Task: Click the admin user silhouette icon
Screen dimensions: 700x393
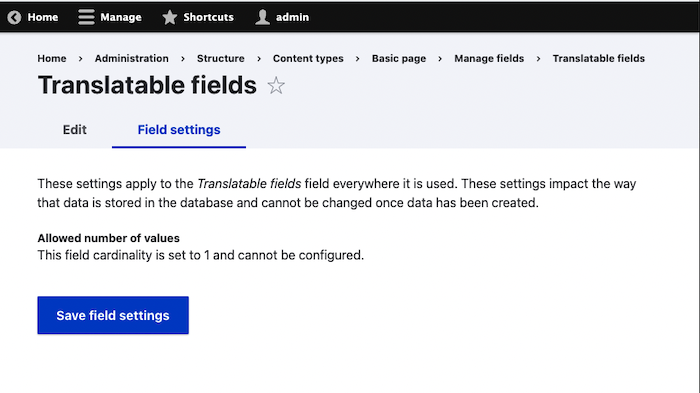Action: pos(262,17)
